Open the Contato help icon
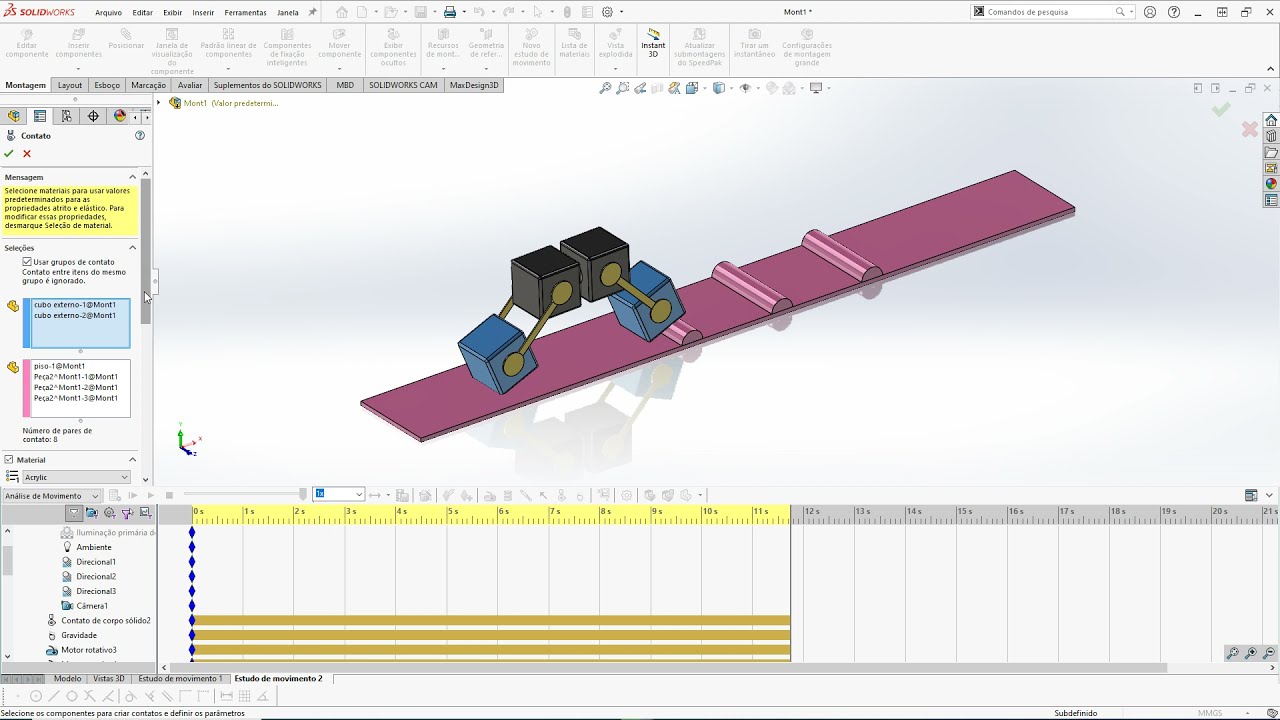The width and height of the screenshot is (1280, 720). 140,136
